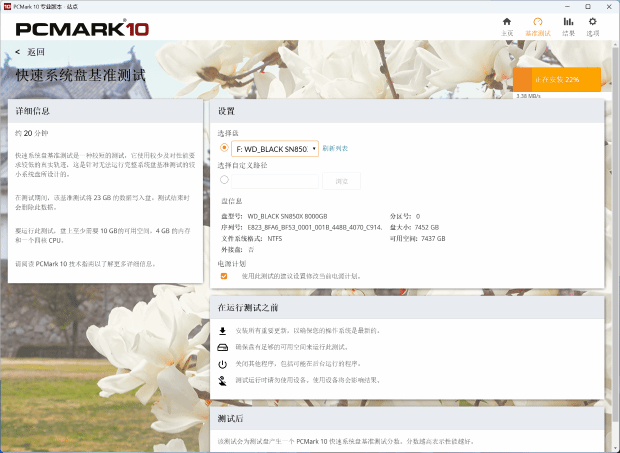620x453 pixels.
Task: Click the 7437 GB free space value
Action: pos(433,238)
